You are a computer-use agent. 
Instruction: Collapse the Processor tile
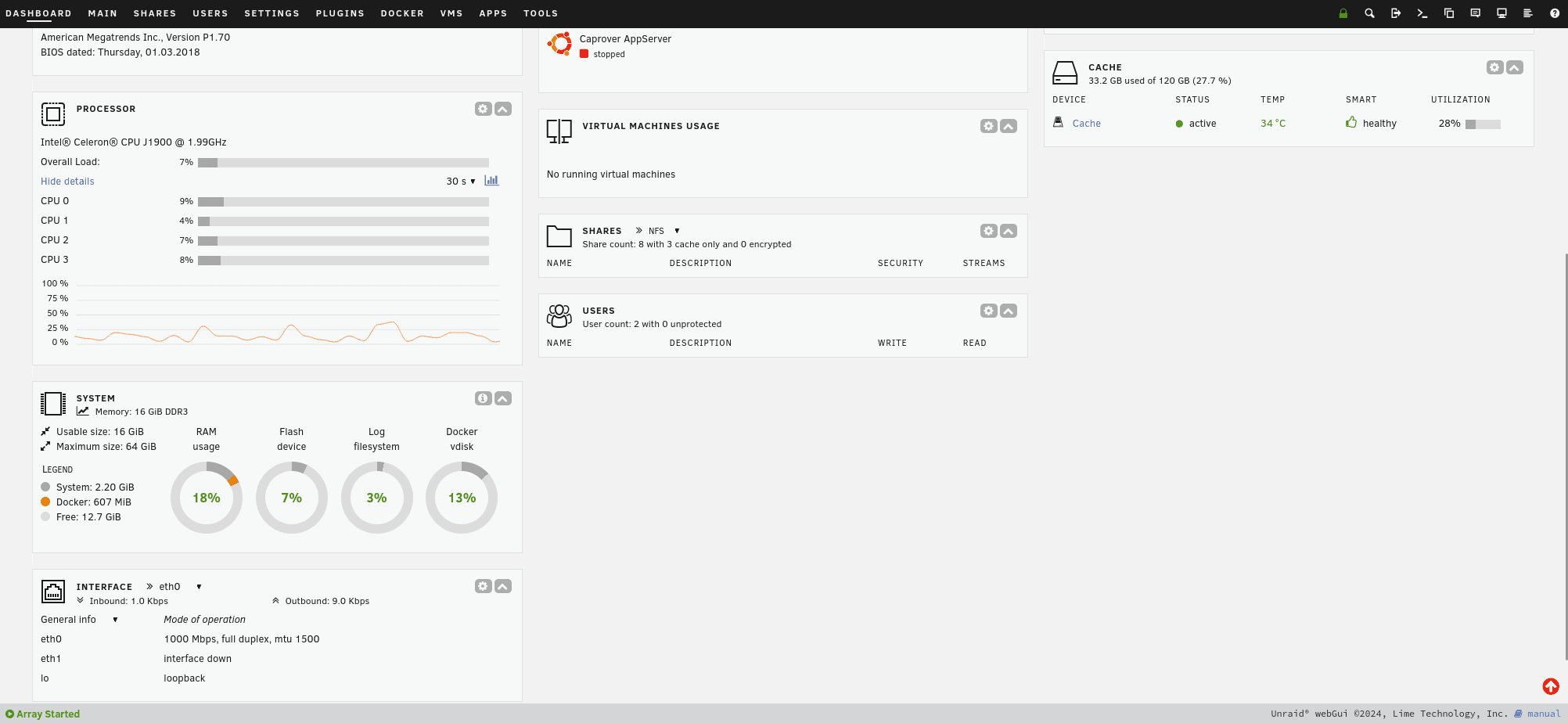pyautogui.click(x=503, y=109)
